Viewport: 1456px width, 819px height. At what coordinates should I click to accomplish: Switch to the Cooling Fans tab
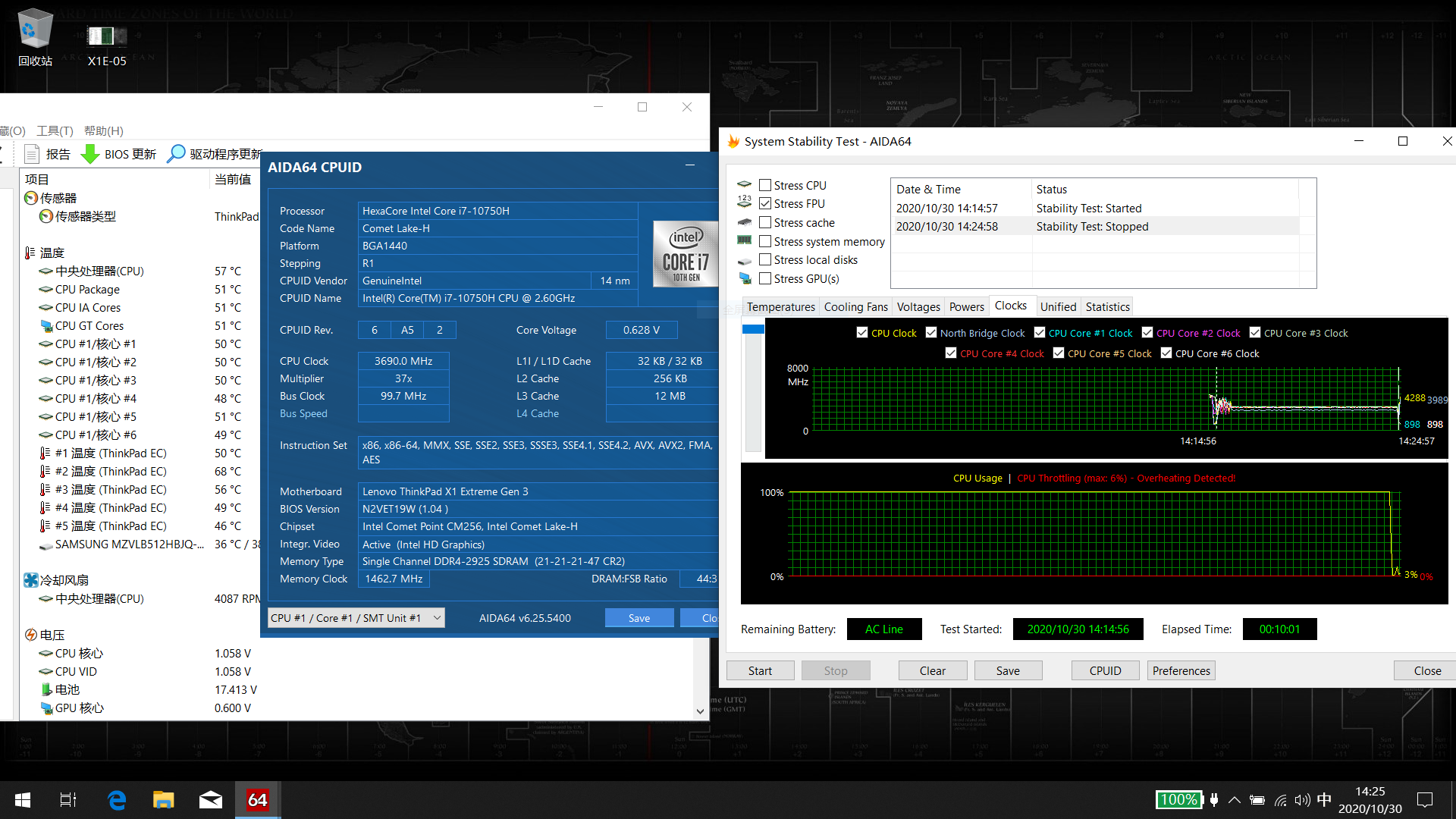tap(855, 306)
